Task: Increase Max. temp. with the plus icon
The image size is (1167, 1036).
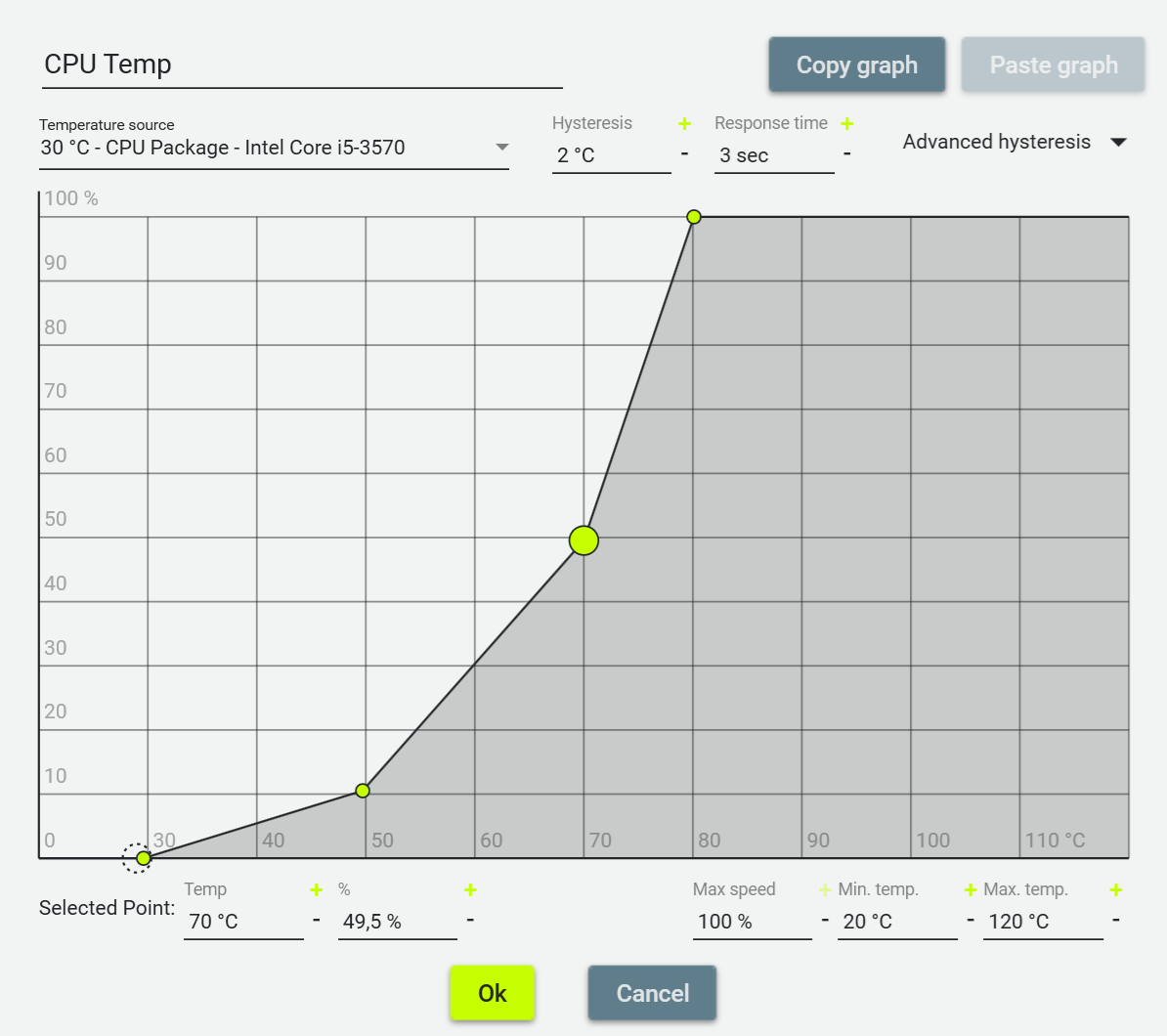Action: click(1115, 889)
